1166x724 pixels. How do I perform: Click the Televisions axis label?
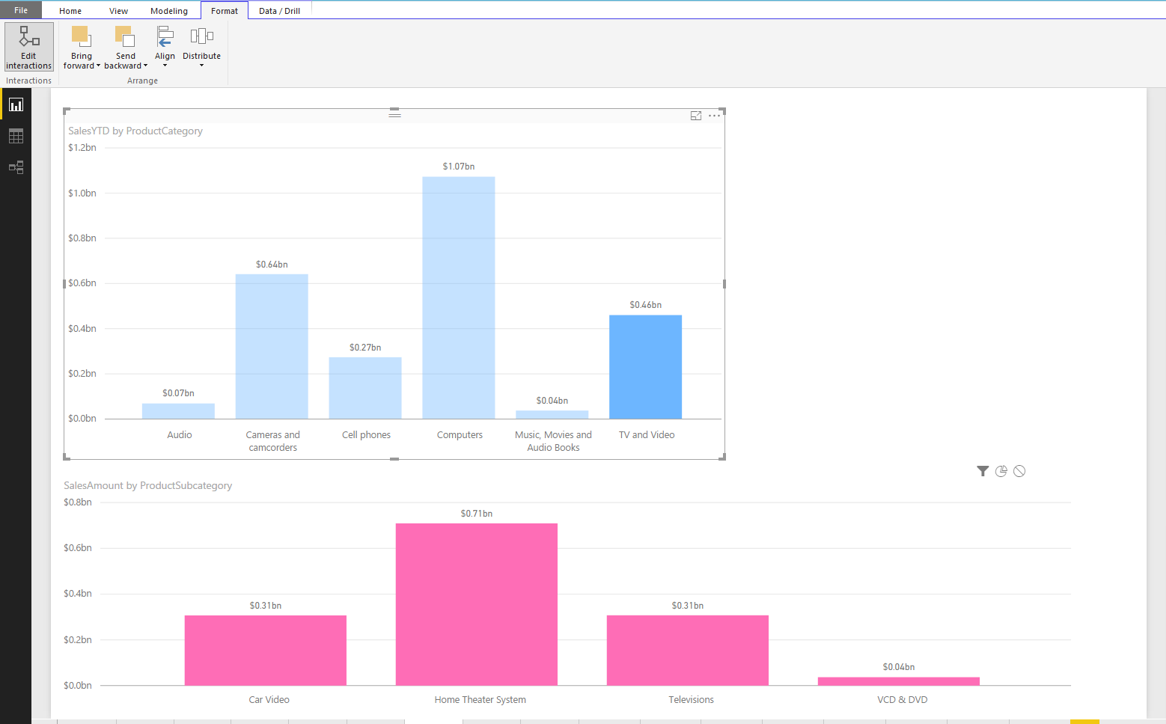coord(691,699)
